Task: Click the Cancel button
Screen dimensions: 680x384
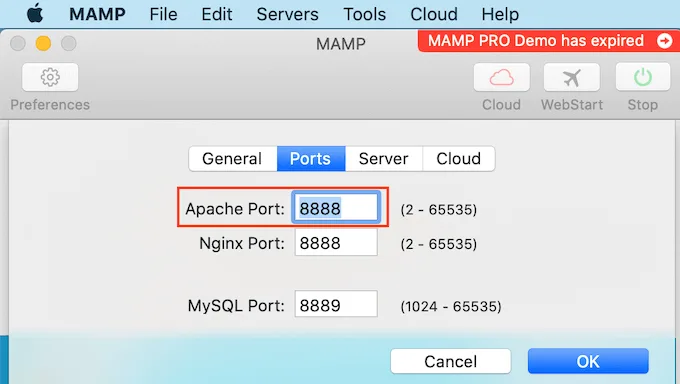Action: click(451, 361)
